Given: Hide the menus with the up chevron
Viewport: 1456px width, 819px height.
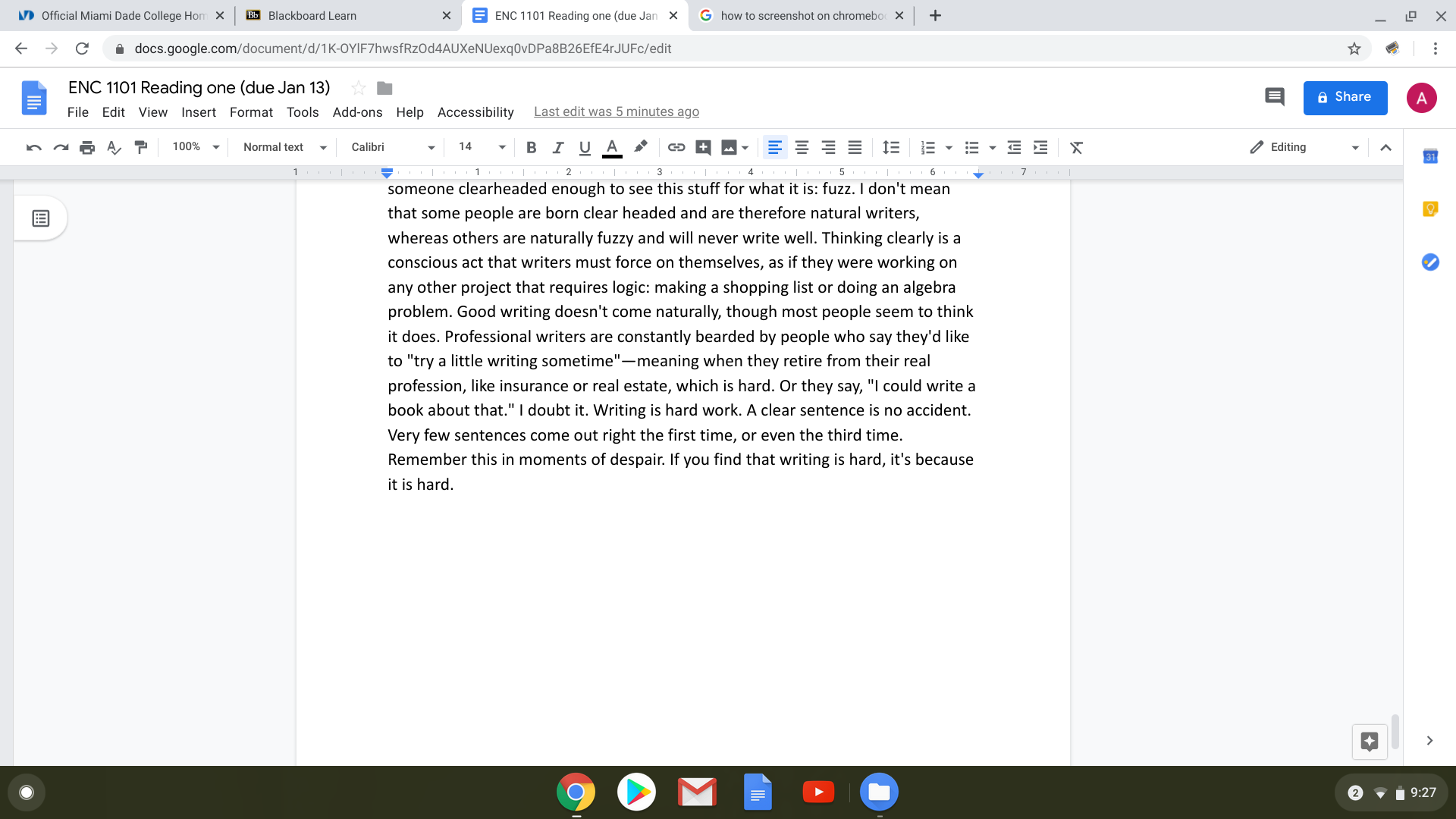Looking at the screenshot, I should click(1385, 147).
